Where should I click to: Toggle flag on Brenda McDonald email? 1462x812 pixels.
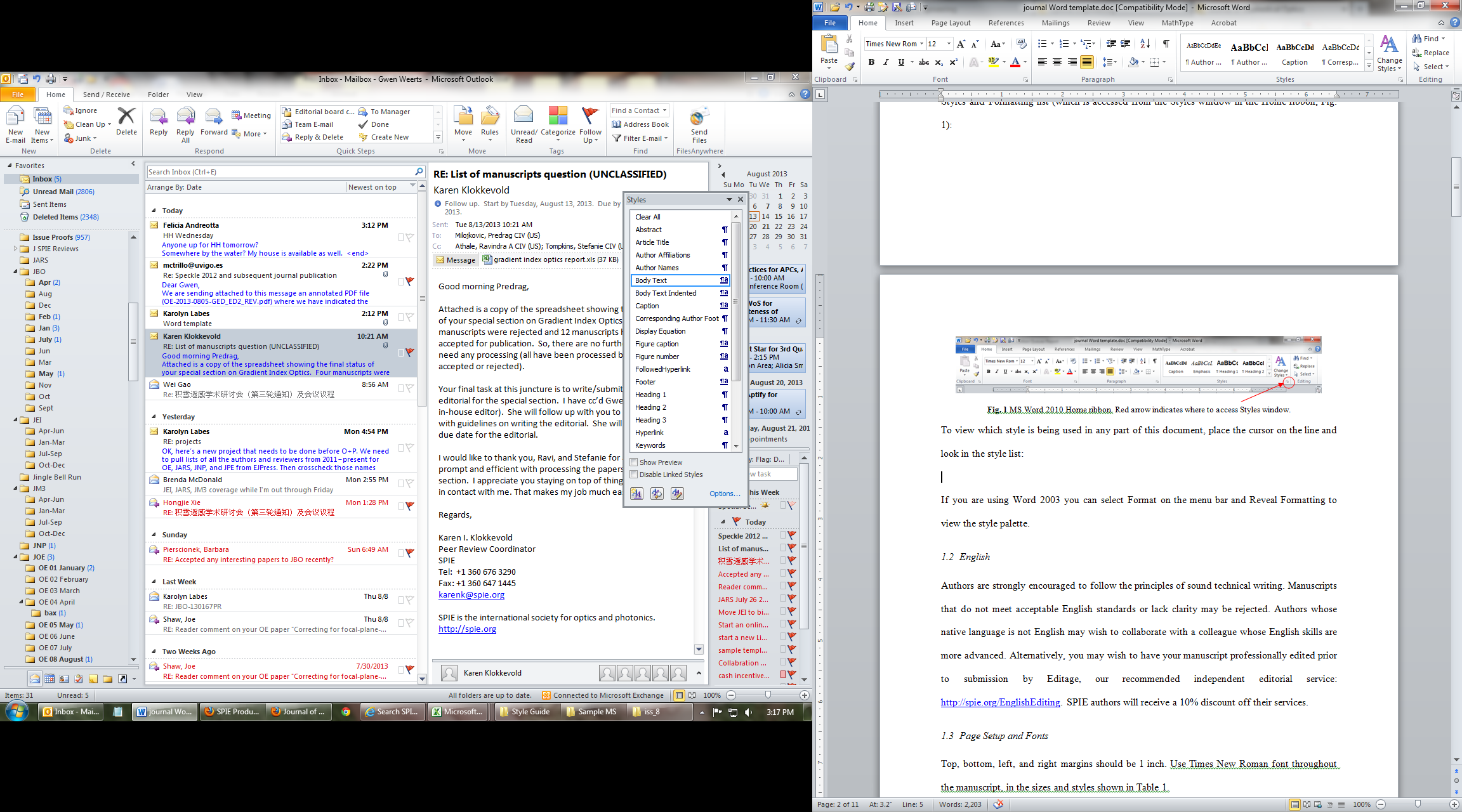[x=410, y=483]
